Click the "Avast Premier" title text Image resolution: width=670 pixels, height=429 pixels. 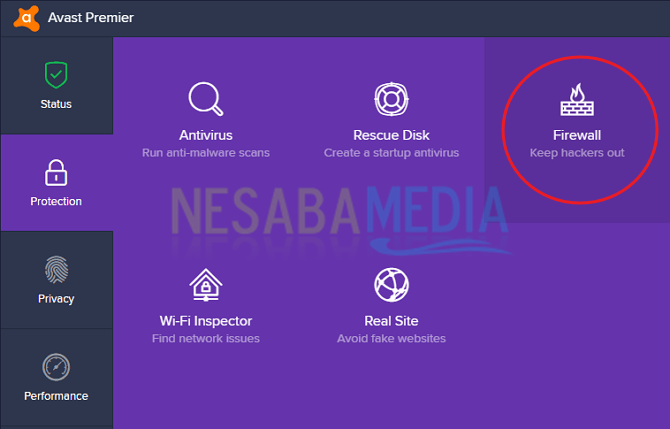(91, 18)
